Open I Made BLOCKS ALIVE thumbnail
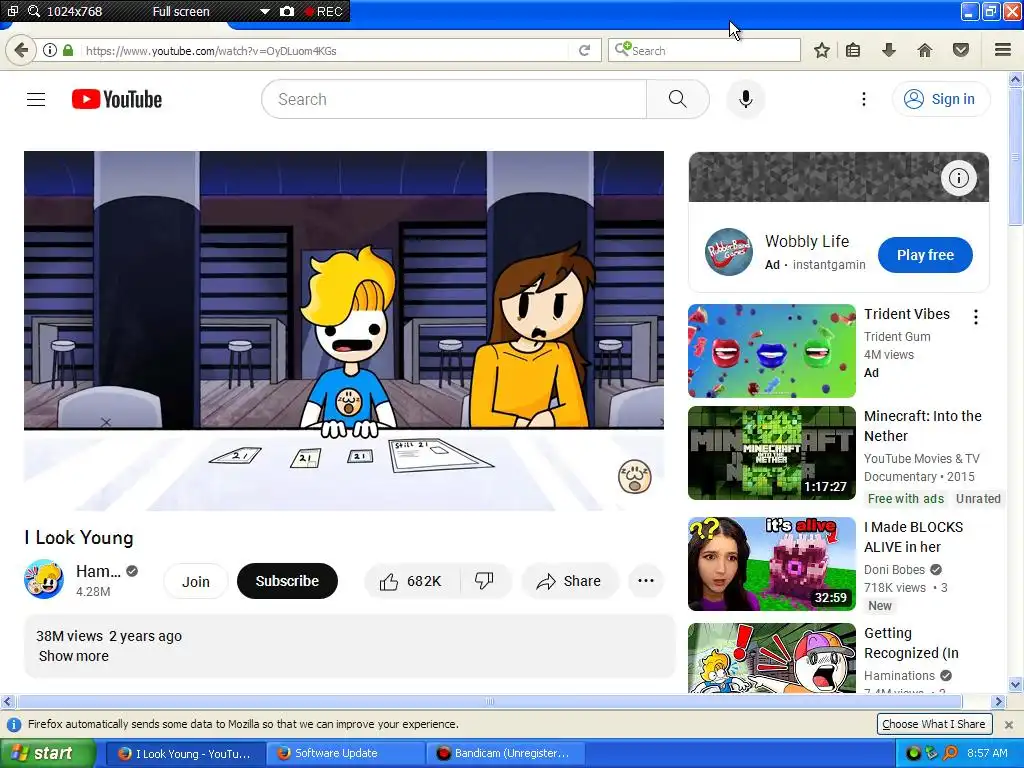 (x=771, y=564)
